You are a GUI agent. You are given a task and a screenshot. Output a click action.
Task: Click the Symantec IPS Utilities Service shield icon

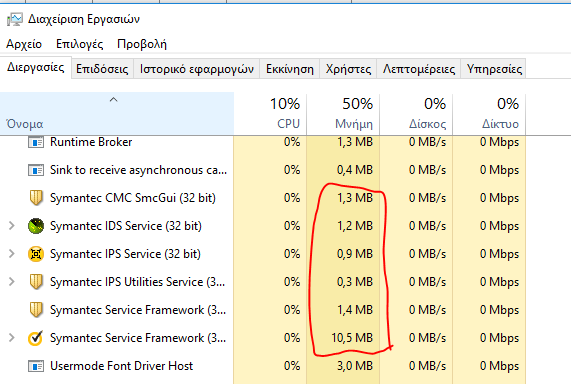point(36,282)
